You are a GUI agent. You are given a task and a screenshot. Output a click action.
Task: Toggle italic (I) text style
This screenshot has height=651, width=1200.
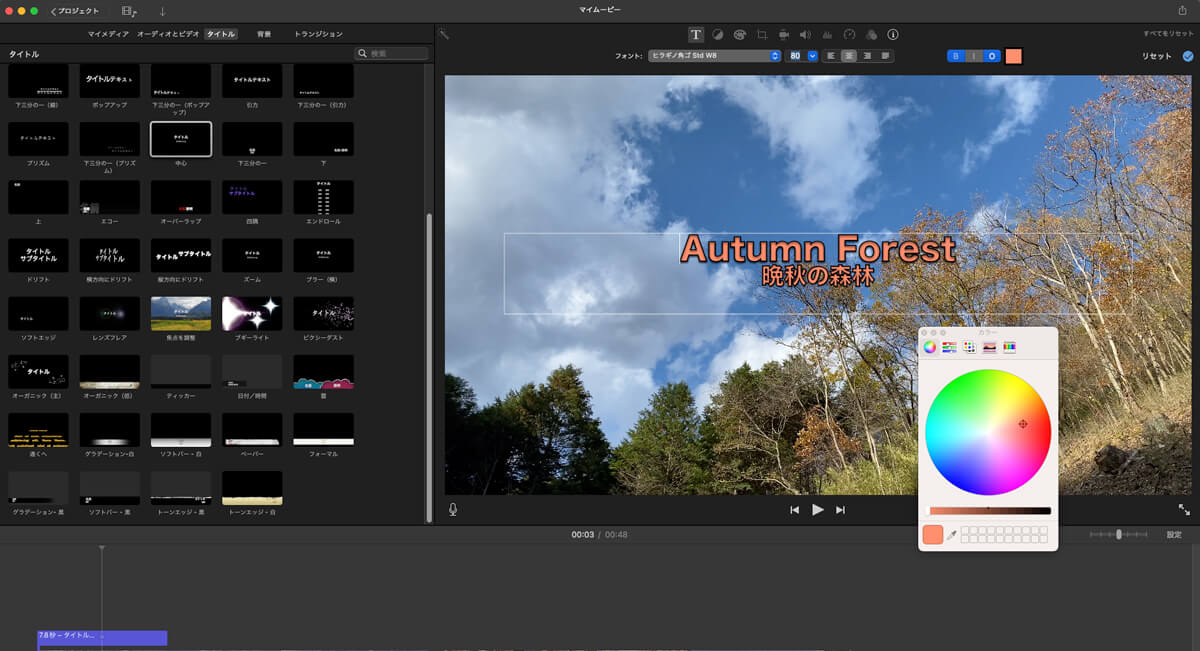974,56
